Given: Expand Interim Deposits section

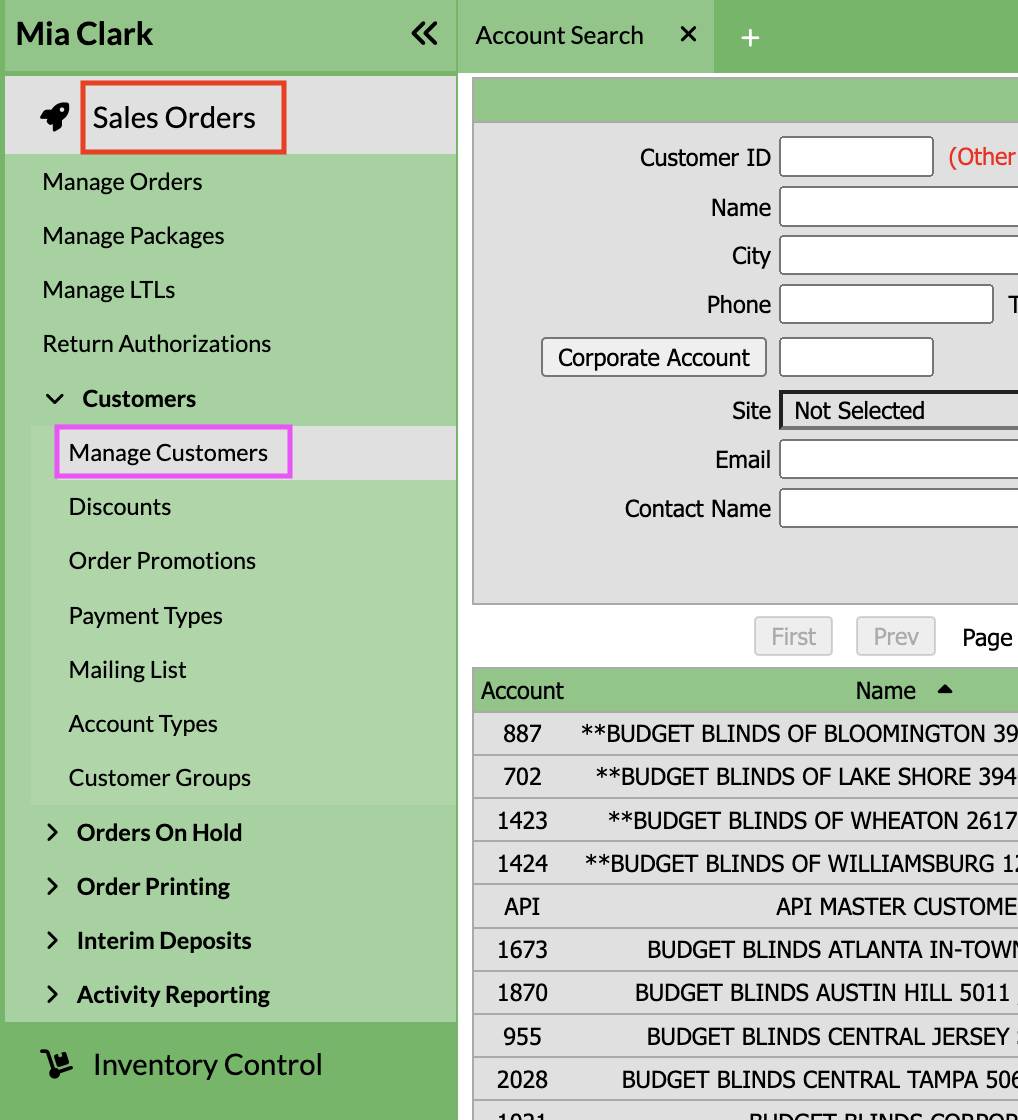Looking at the screenshot, I should coord(52,941).
